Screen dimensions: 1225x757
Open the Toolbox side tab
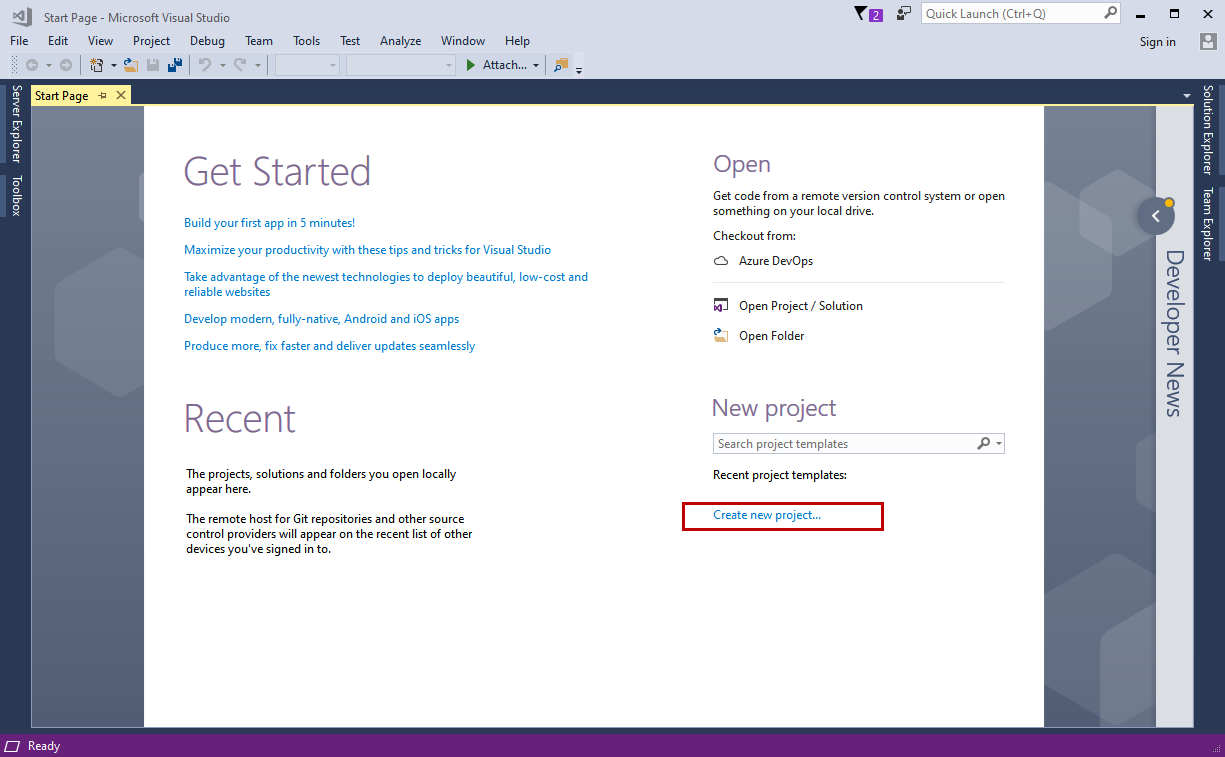(16, 195)
